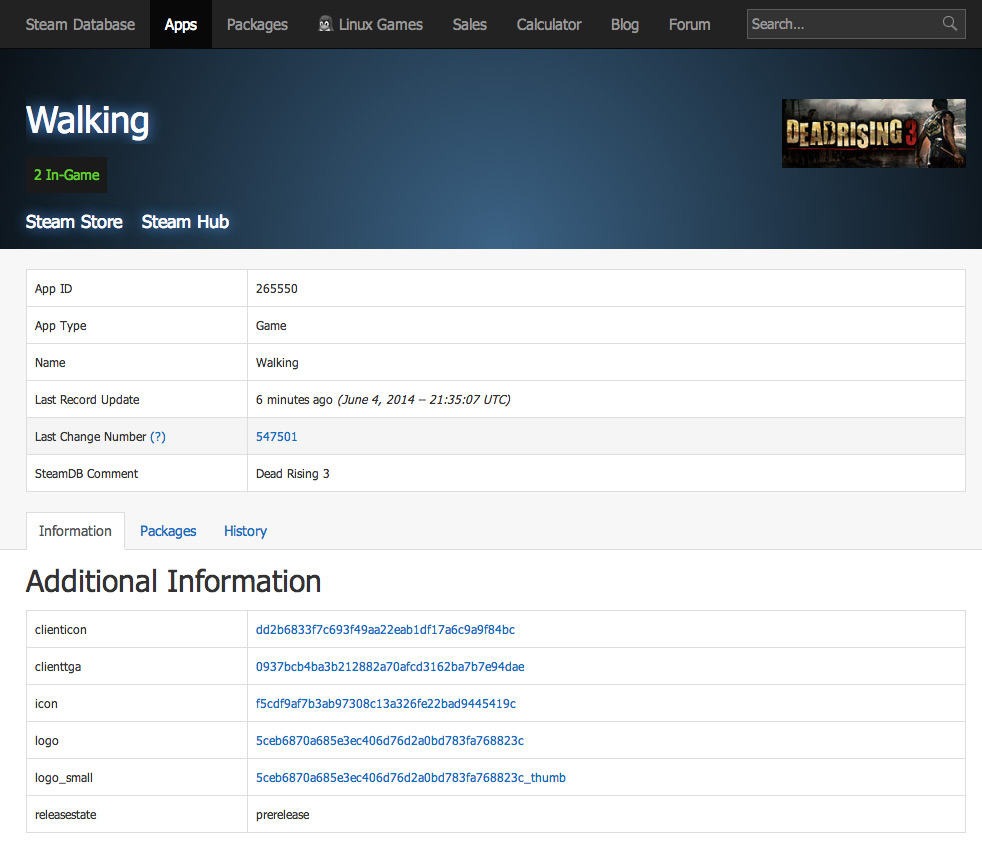Open the Calculator page
Screen dimensions: 982x860
click(x=549, y=24)
